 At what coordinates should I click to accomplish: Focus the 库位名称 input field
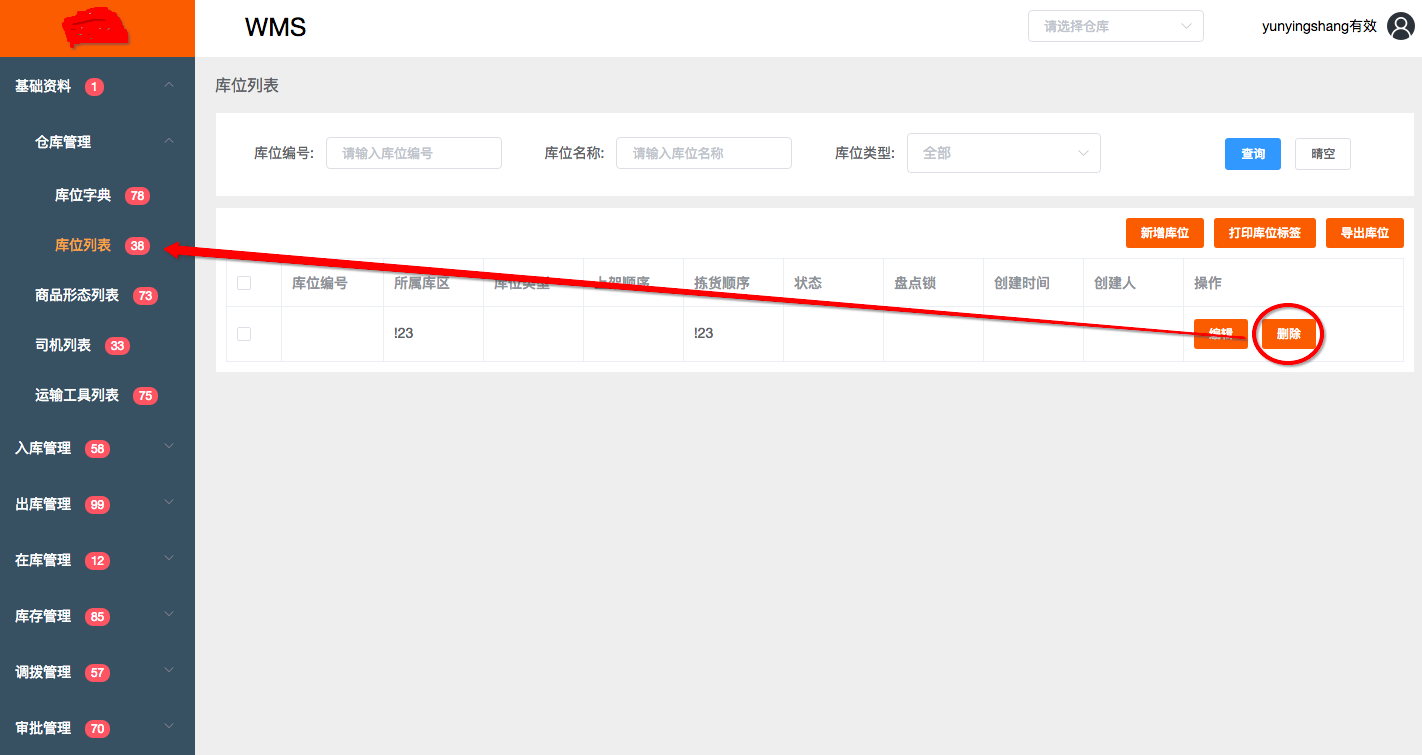(704, 153)
